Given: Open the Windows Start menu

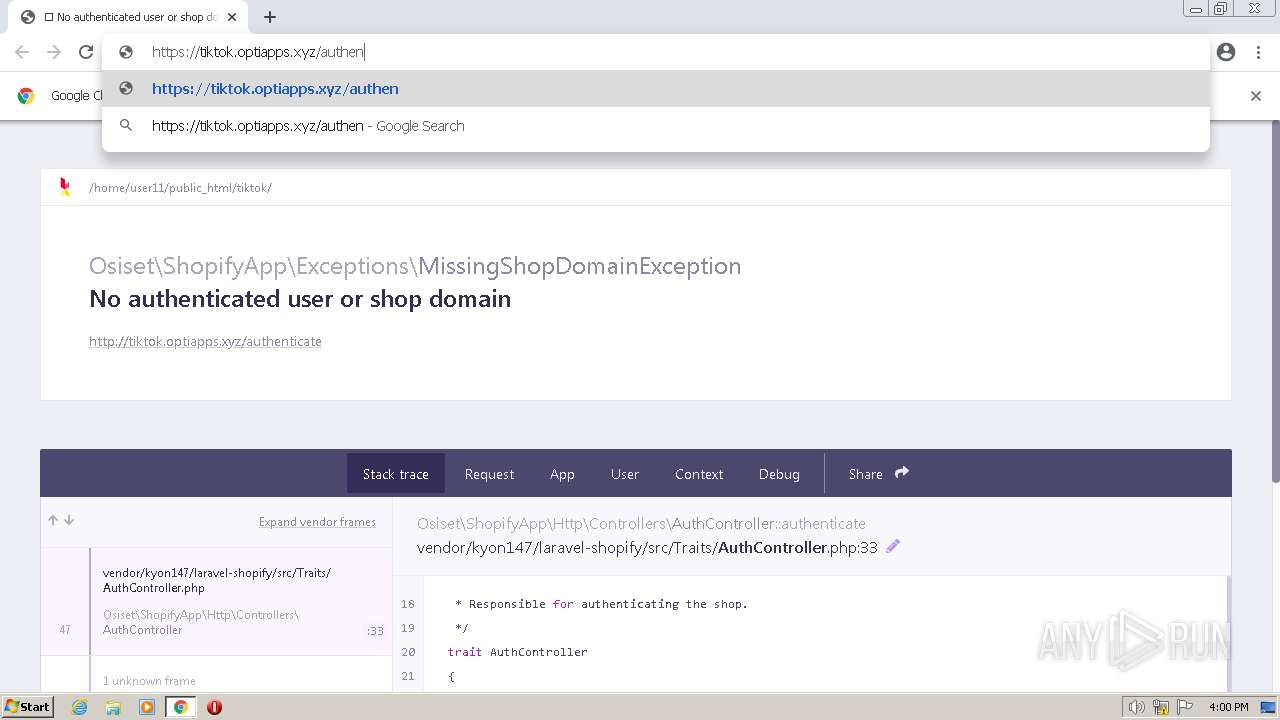Looking at the screenshot, I should (28, 707).
